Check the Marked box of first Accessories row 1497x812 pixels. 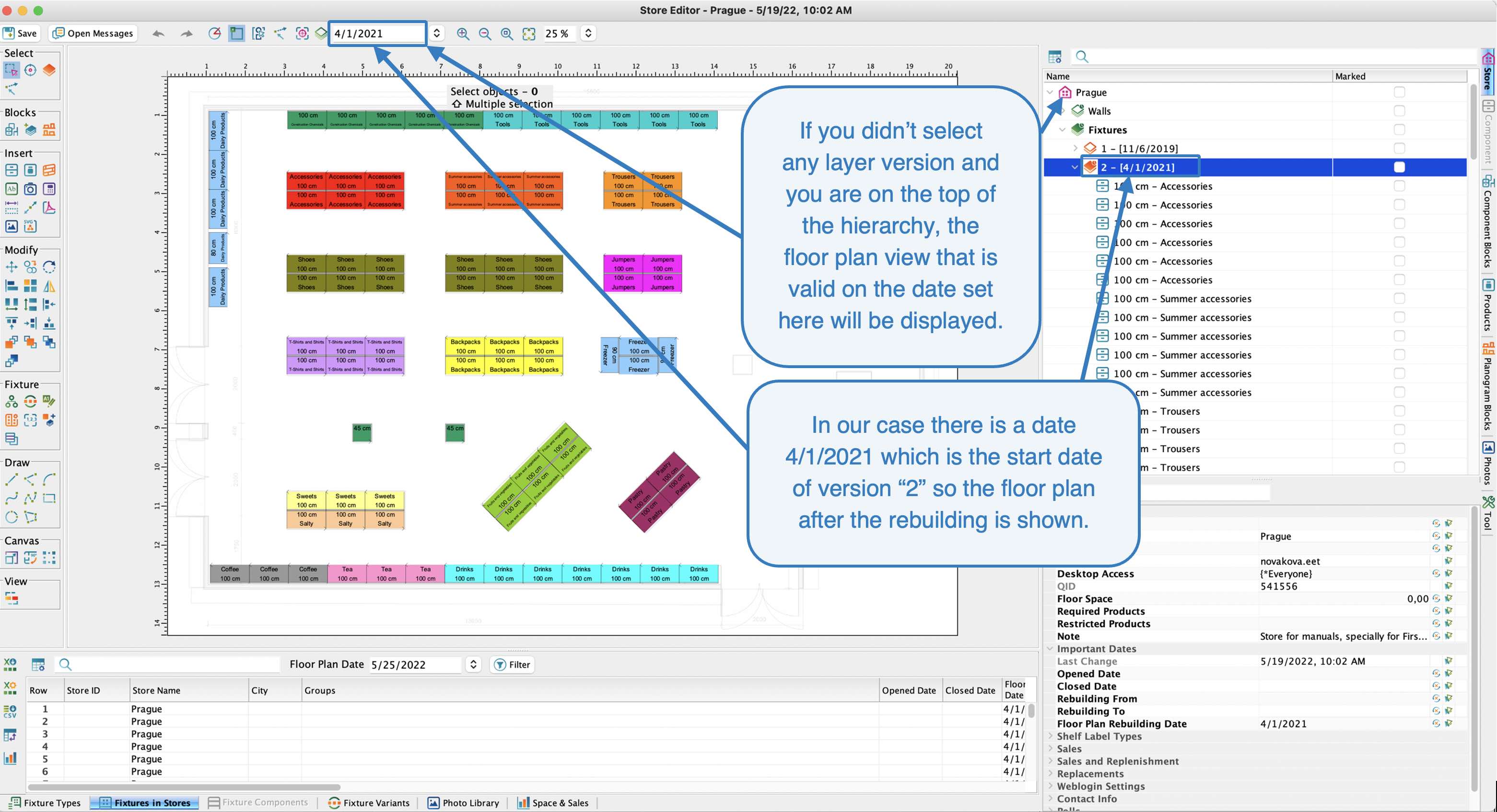coord(1399,186)
